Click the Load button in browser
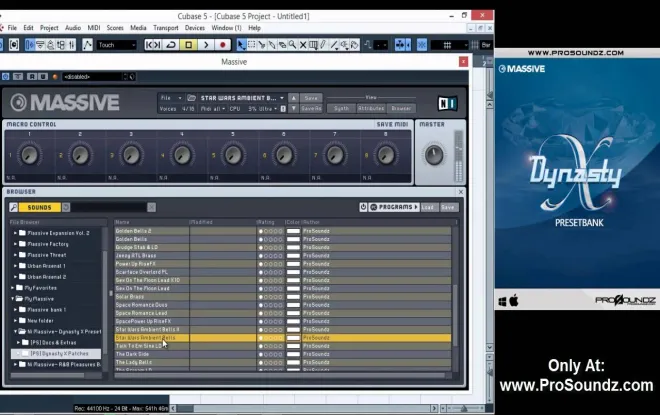Viewport: 660px width, 415px height. [x=428, y=207]
